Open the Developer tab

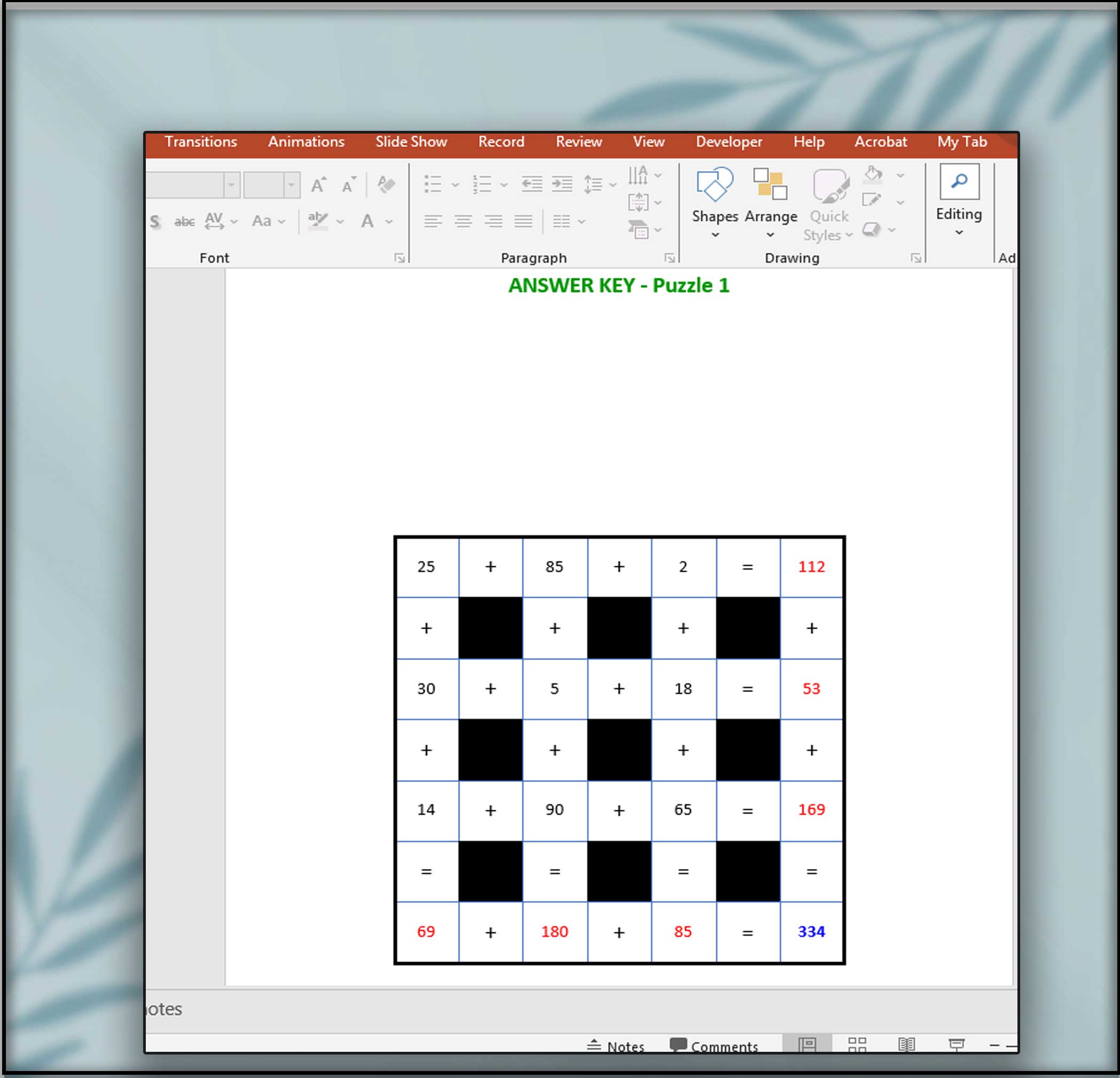tap(729, 142)
